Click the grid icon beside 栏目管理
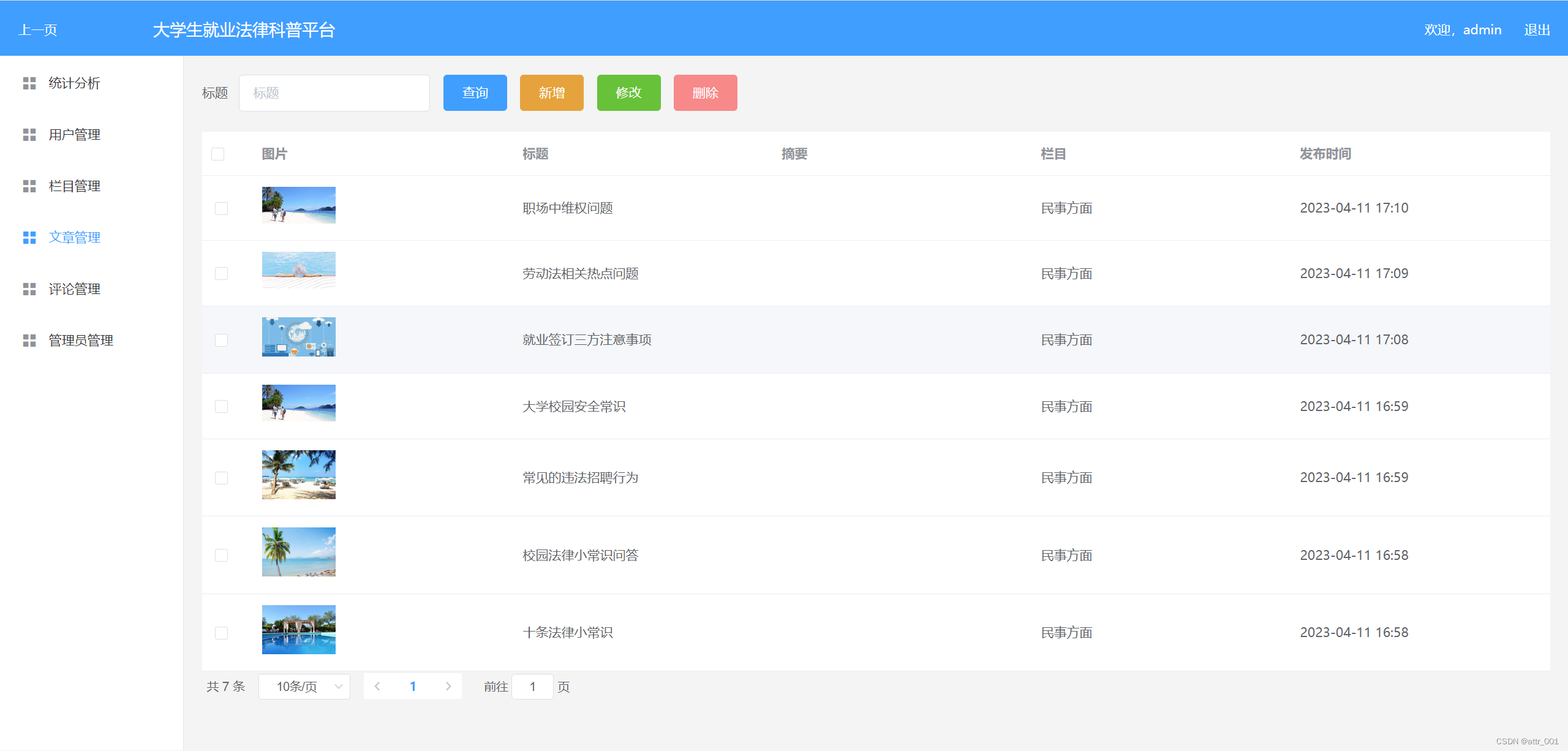 point(29,186)
